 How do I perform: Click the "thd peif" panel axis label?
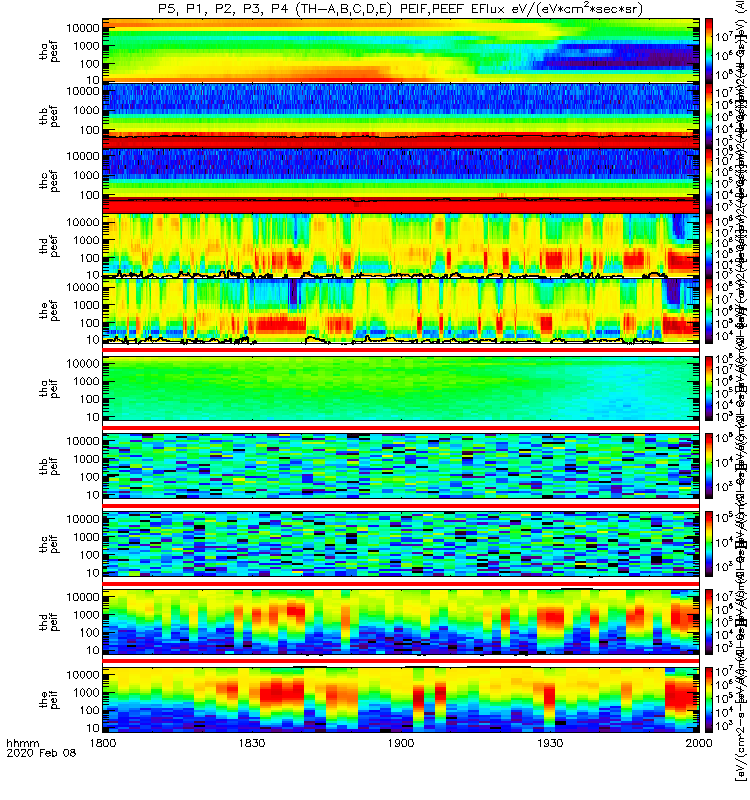[x=49, y=622]
